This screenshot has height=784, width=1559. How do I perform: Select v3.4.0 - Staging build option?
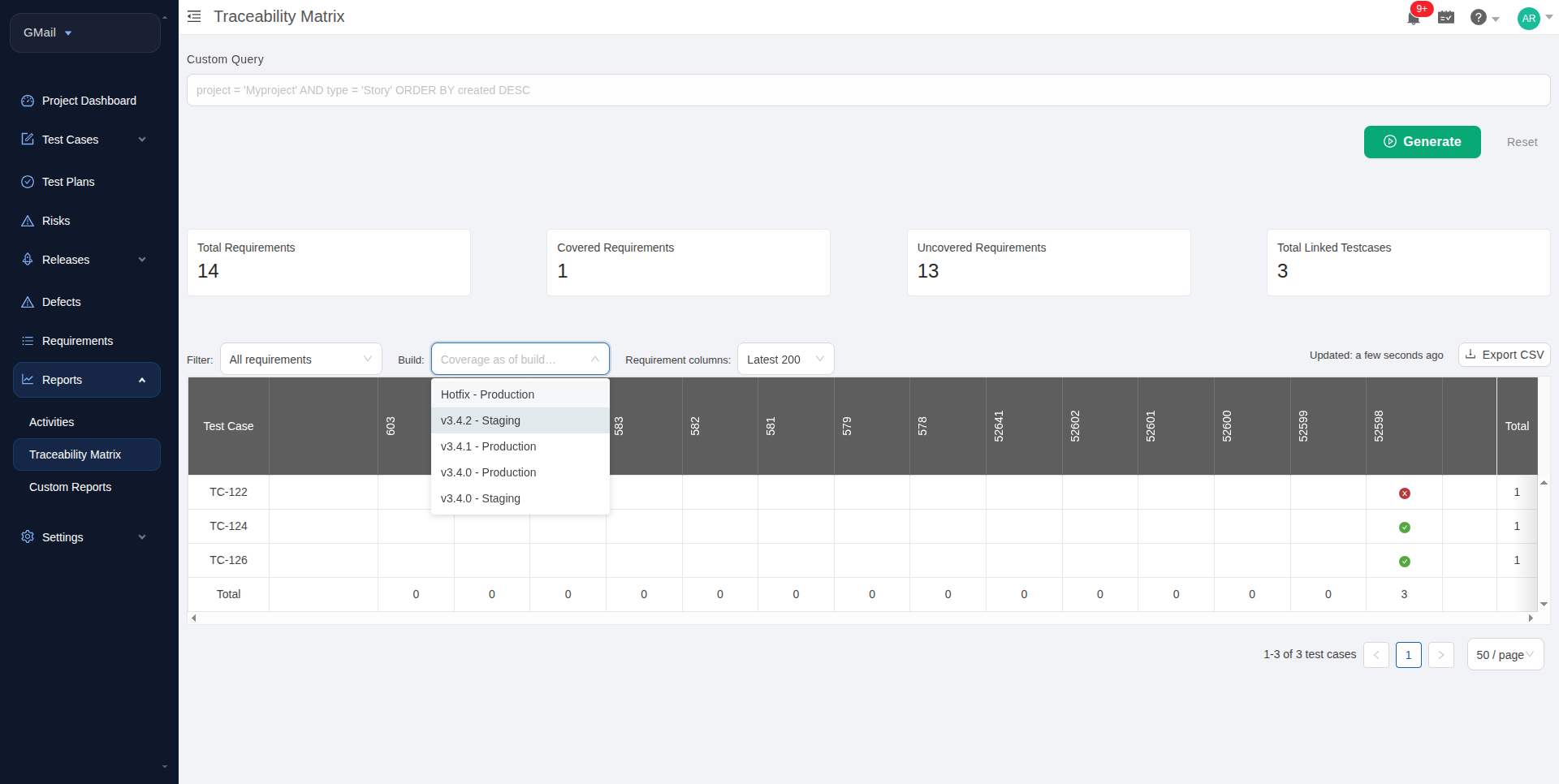coord(520,498)
